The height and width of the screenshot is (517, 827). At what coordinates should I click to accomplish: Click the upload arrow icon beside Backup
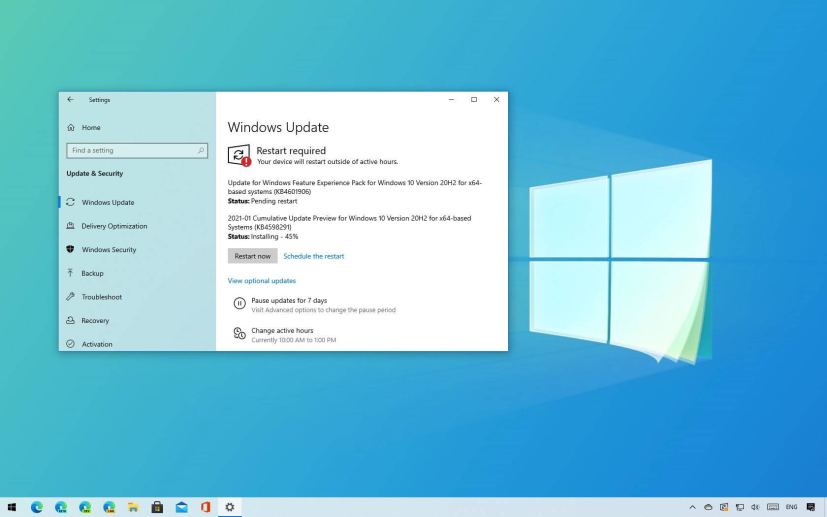[70, 273]
